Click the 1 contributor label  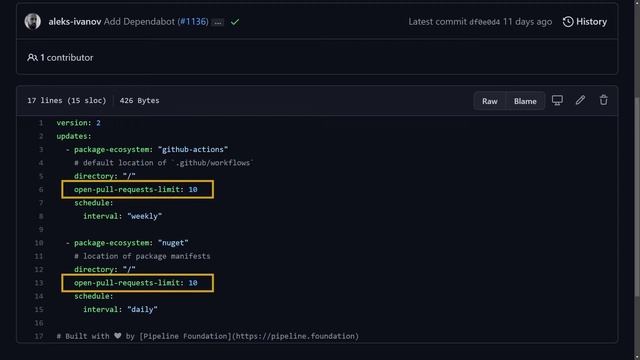coord(60,58)
